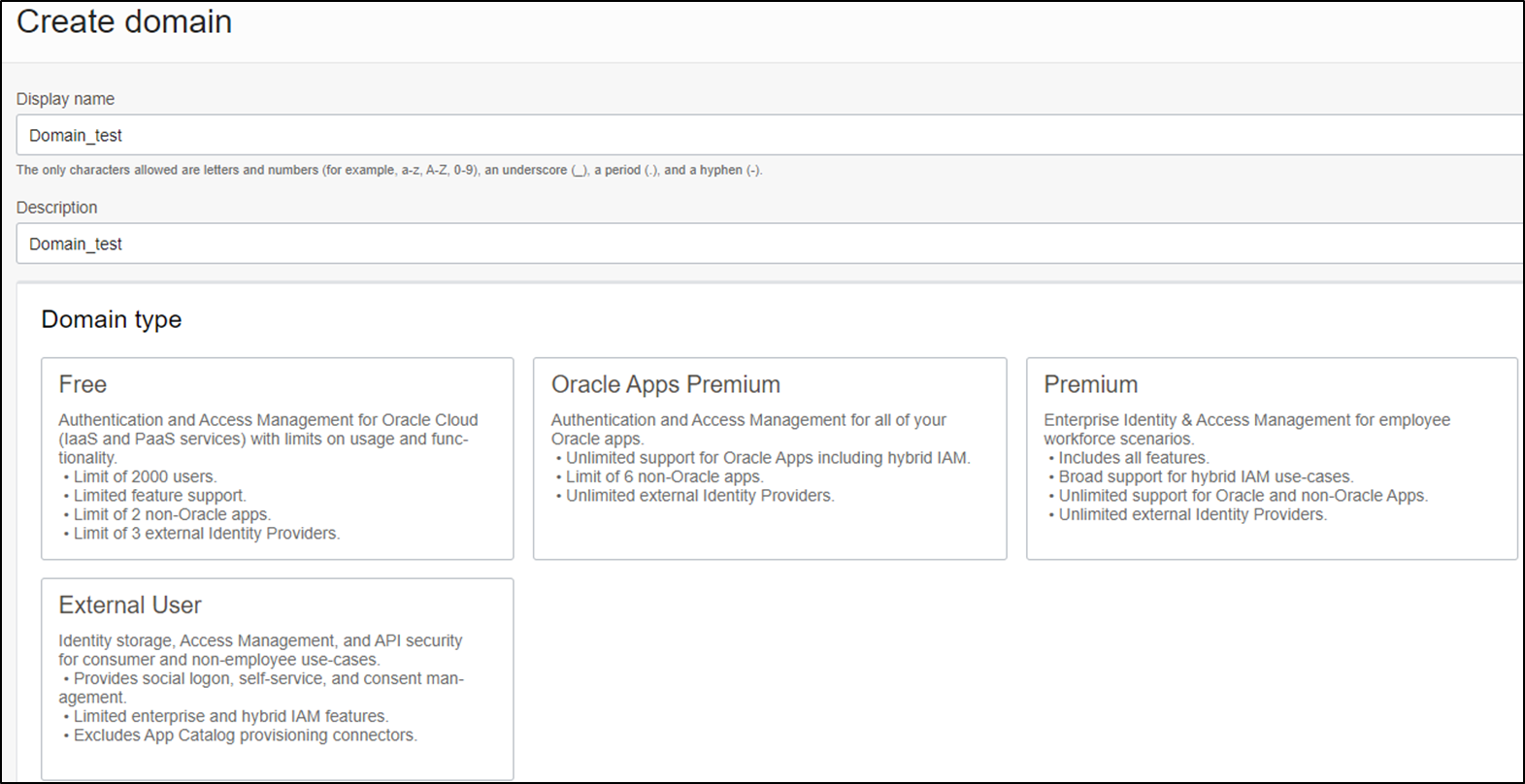
Task: Click 'Includes all features.' bullet
Action: [1134, 458]
